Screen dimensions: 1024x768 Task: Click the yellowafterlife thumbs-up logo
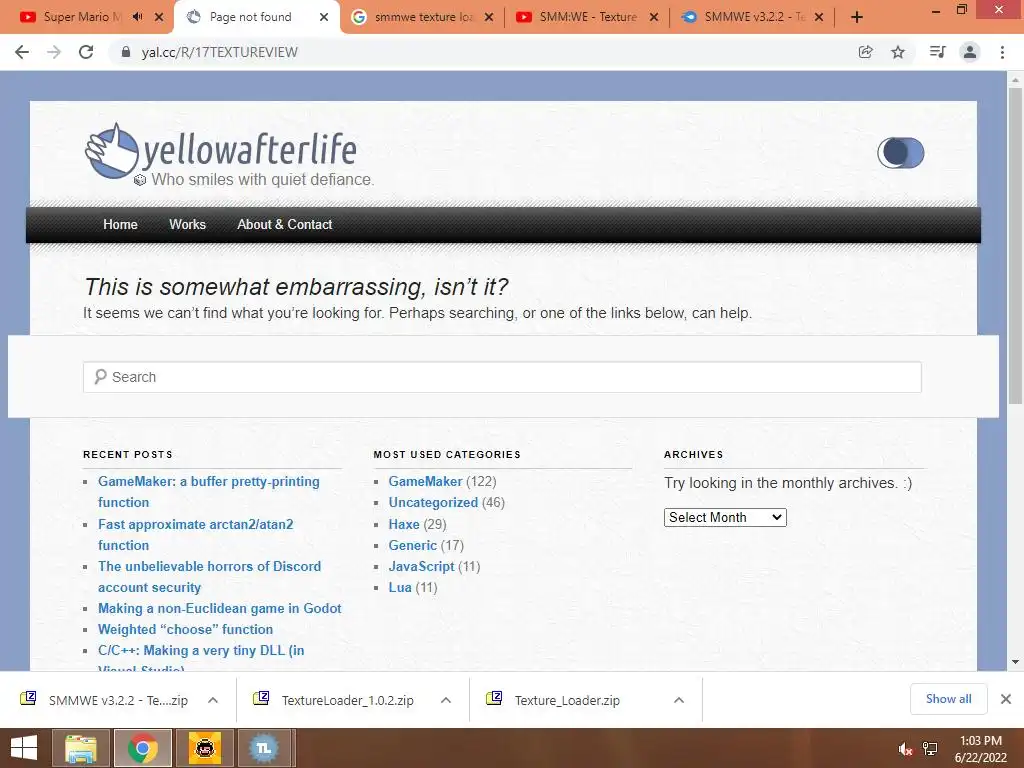pos(112,151)
